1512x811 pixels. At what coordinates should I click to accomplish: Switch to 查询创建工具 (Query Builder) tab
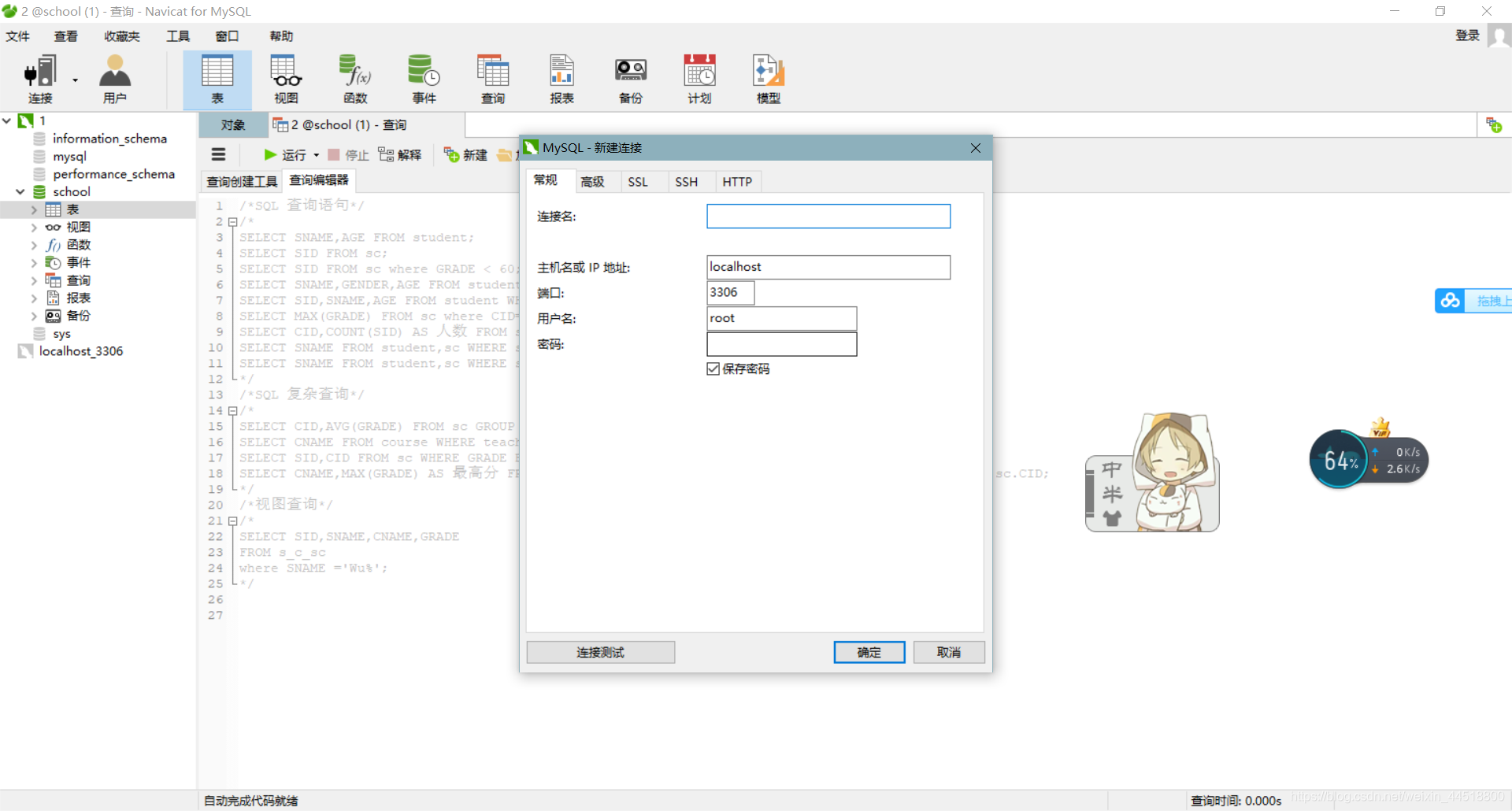(x=242, y=182)
